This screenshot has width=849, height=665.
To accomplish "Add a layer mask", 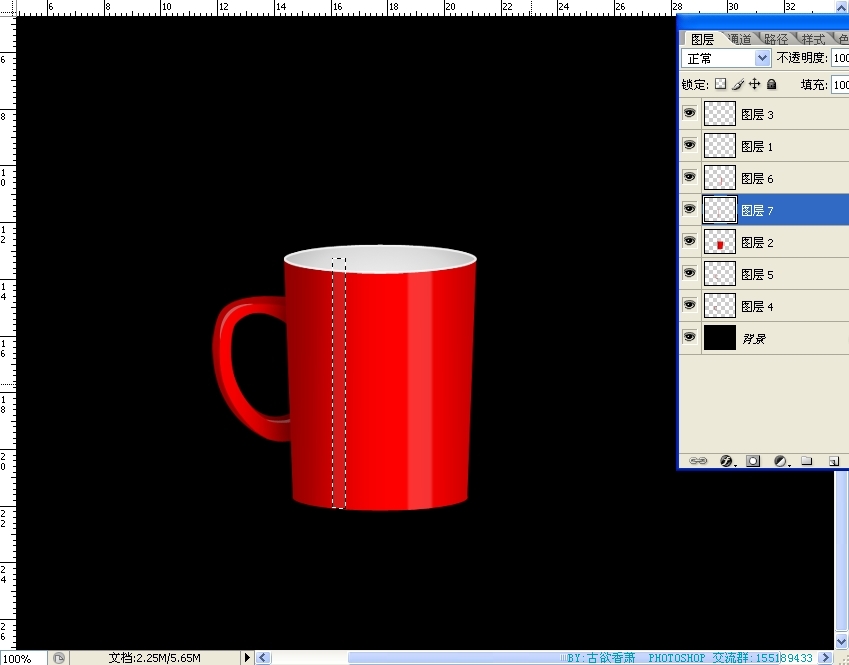I will (753, 461).
